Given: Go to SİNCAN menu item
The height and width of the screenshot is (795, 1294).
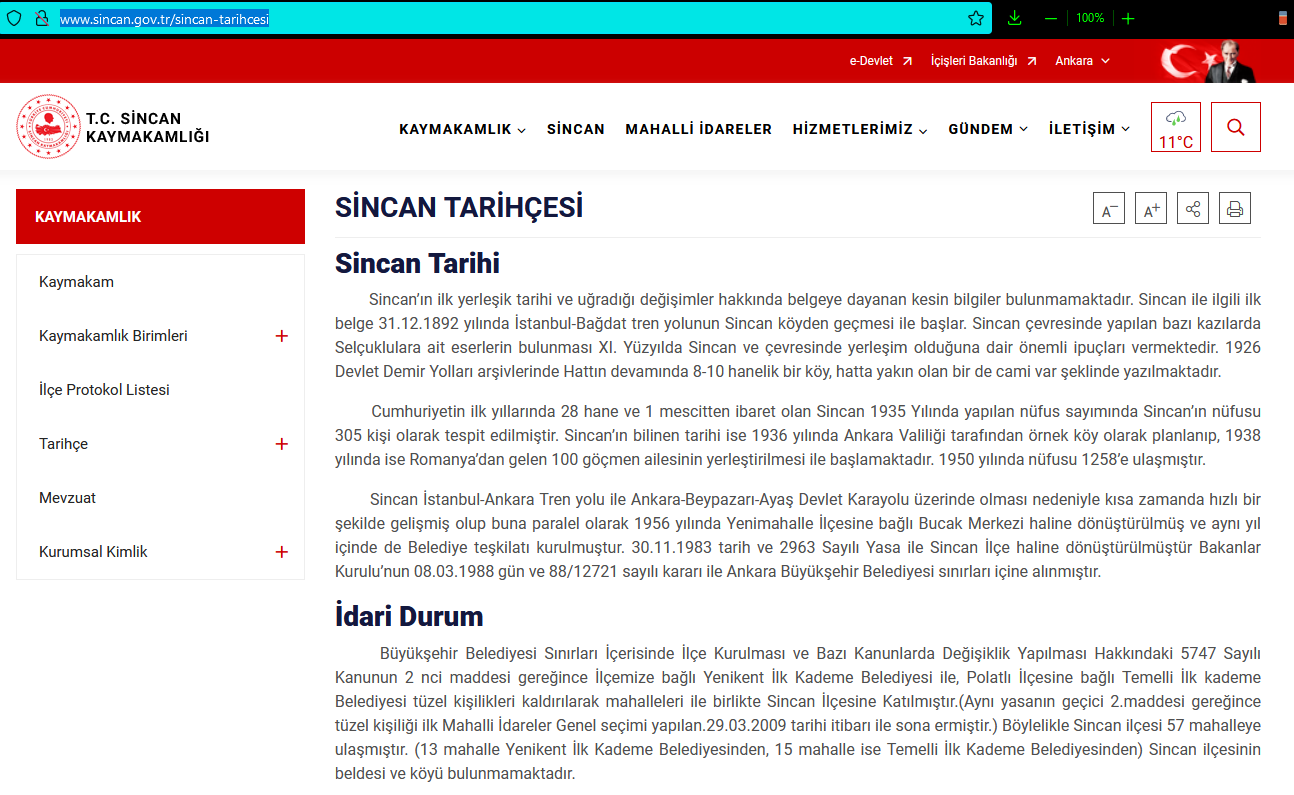Looking at the screenshot, I should (x=576, y=129).
